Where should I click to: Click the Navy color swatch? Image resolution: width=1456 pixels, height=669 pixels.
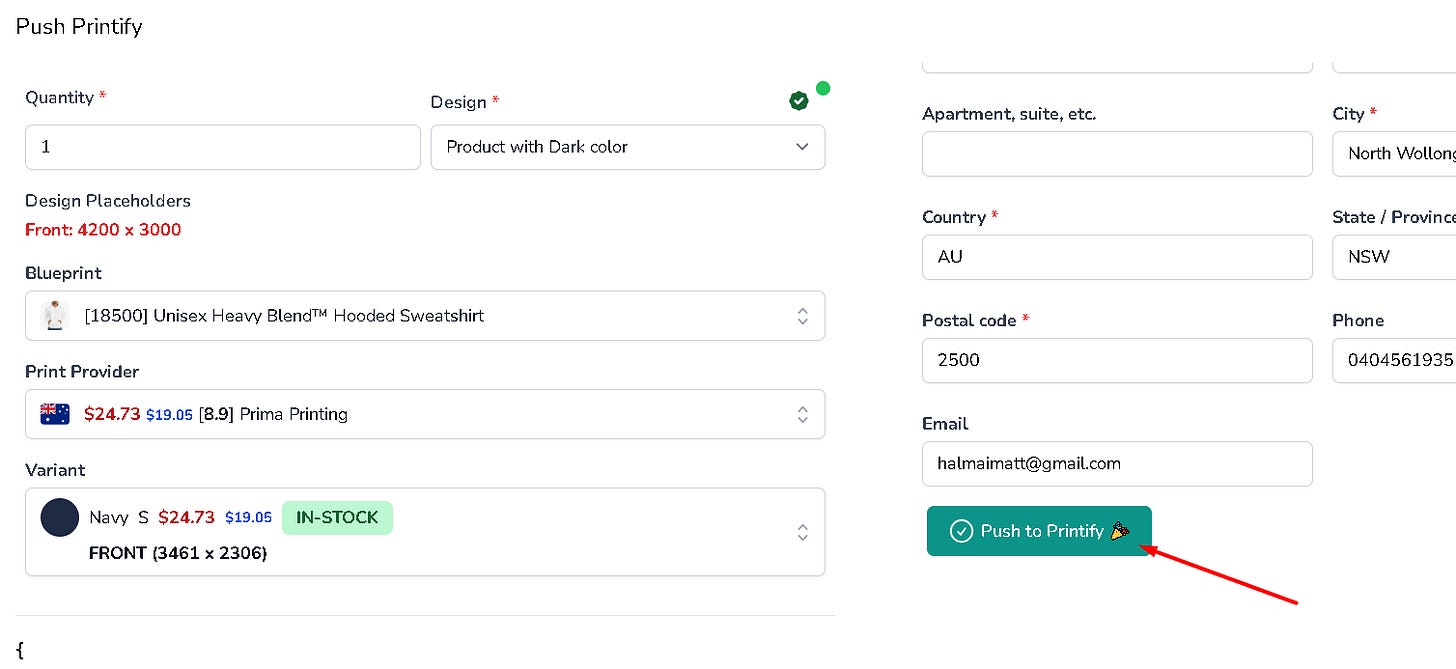coord(59,518)
